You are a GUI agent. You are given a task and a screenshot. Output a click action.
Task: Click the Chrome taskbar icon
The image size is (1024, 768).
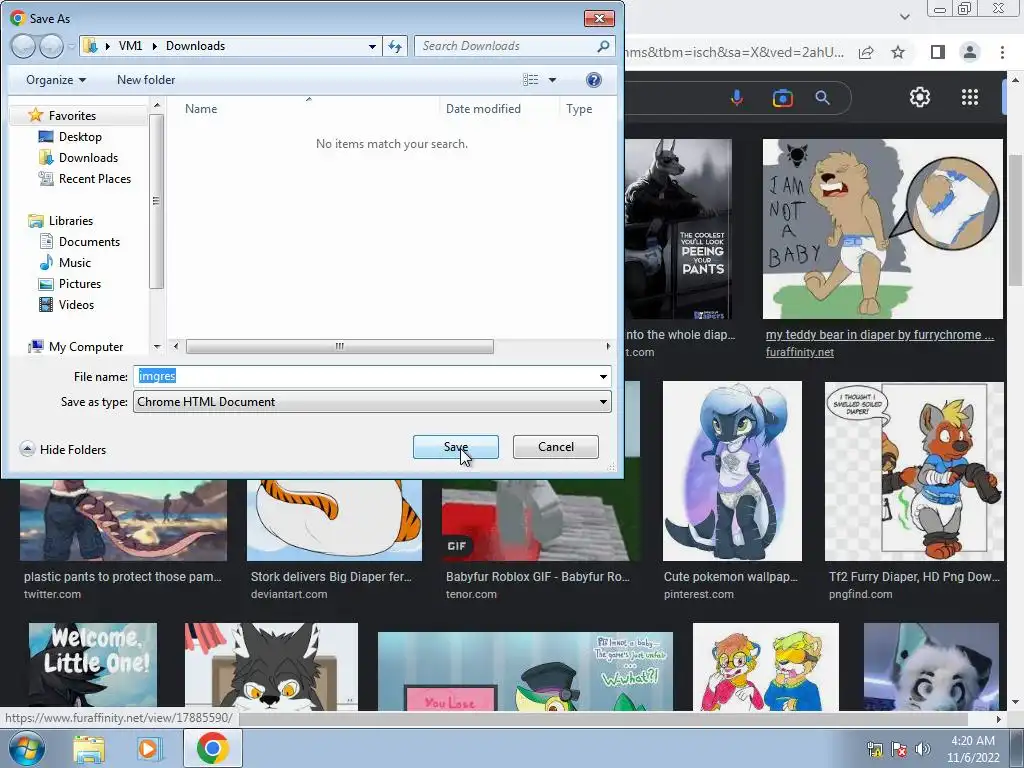click(212, 748)
